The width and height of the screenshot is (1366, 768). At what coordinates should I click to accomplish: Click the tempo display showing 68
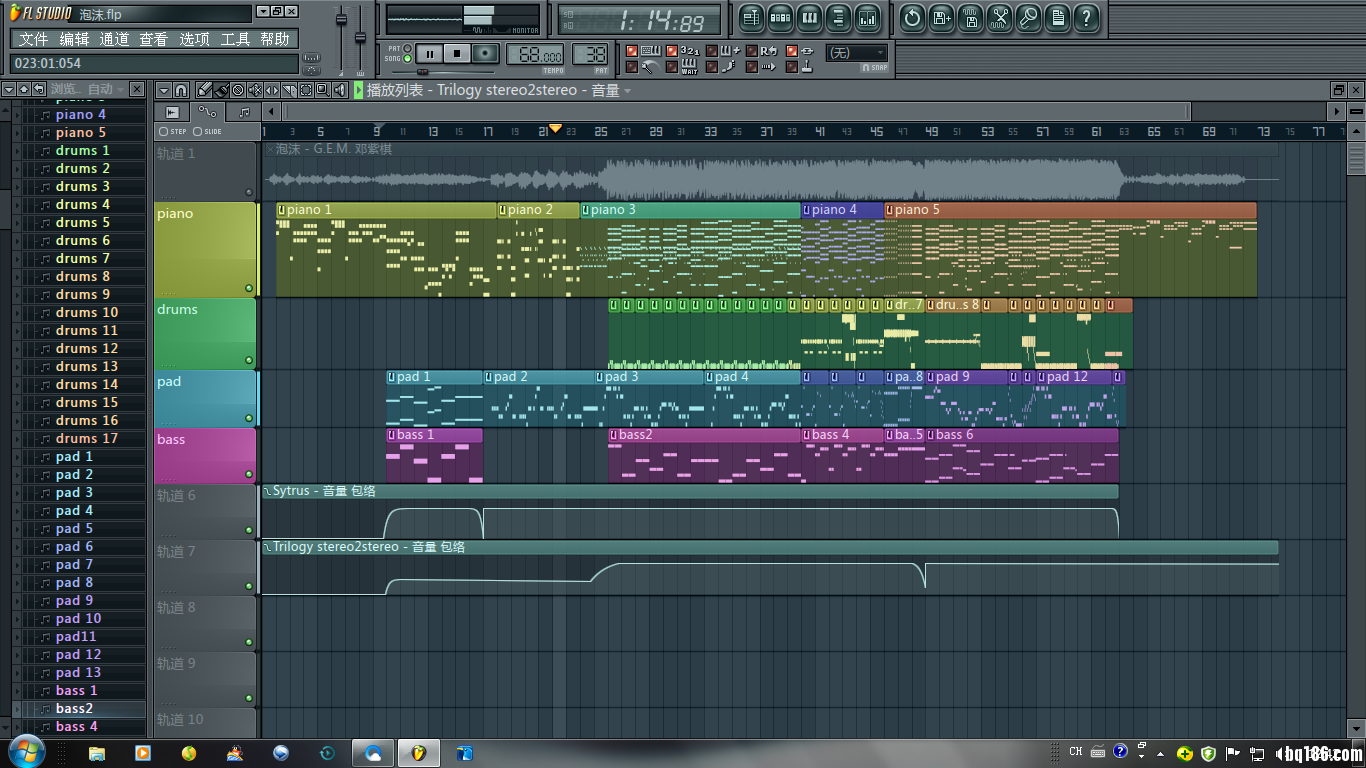pos(535,53)
